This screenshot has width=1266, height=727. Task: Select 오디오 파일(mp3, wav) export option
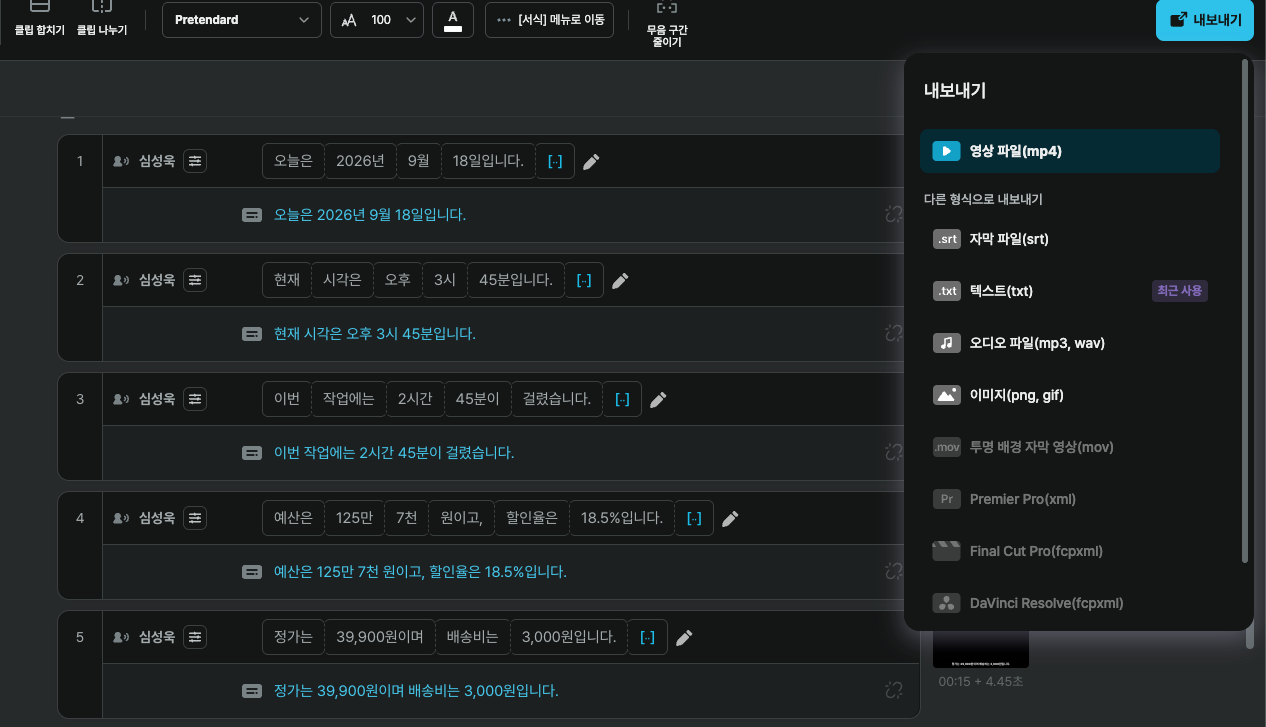1070,343
